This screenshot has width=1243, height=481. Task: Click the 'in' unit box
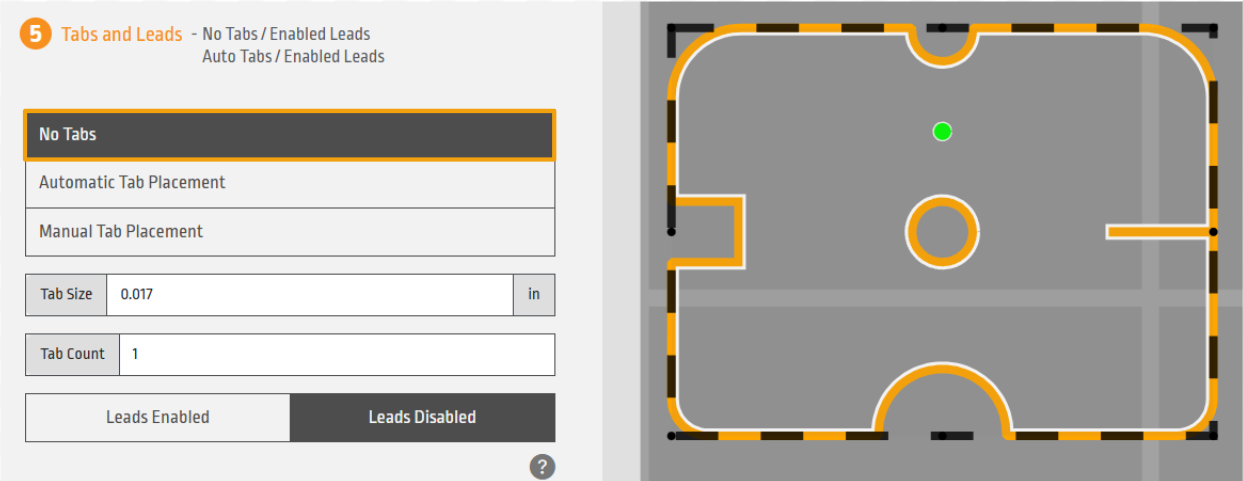click(534, 295)
